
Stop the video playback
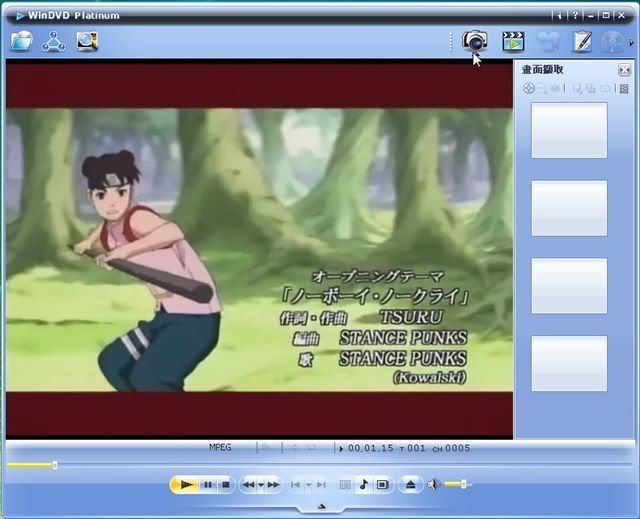pos(225,485)
